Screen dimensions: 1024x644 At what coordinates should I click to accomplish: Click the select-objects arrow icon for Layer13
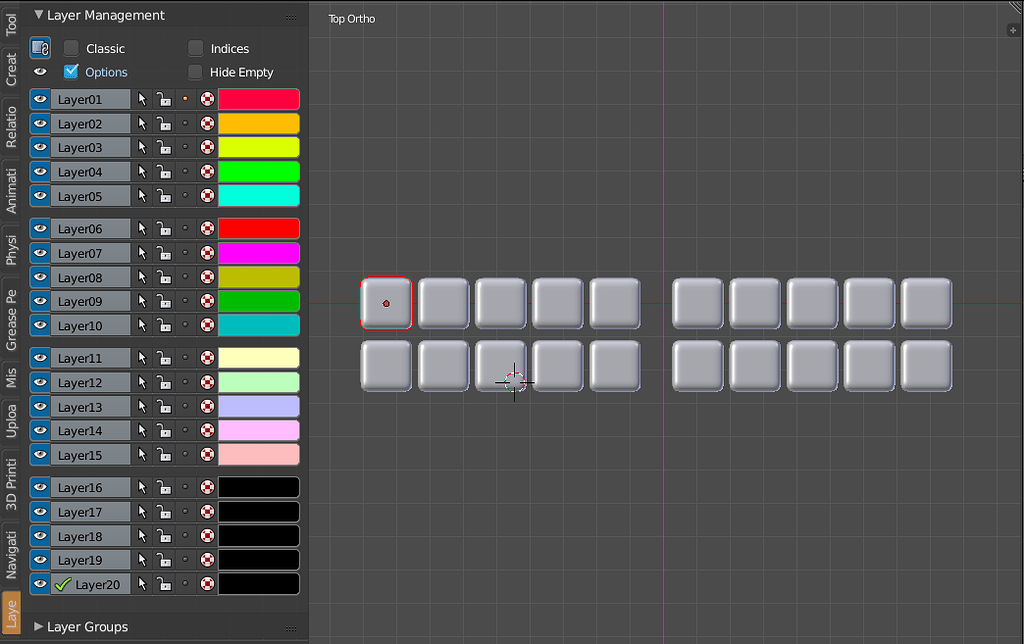[142, 406]
